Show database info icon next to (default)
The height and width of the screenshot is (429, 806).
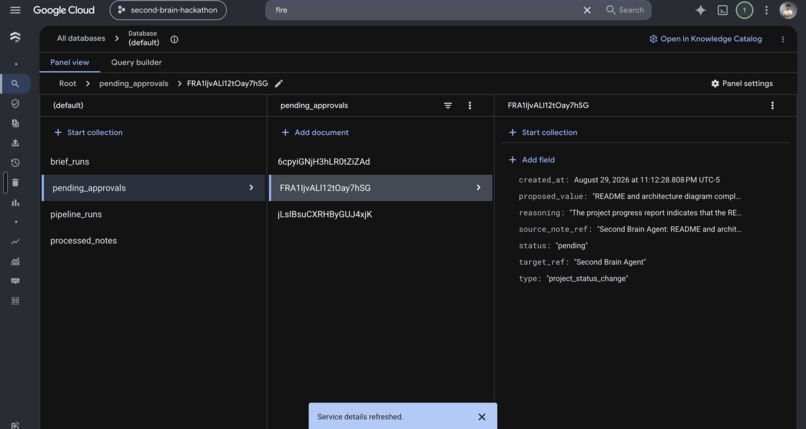click(174, 40)
